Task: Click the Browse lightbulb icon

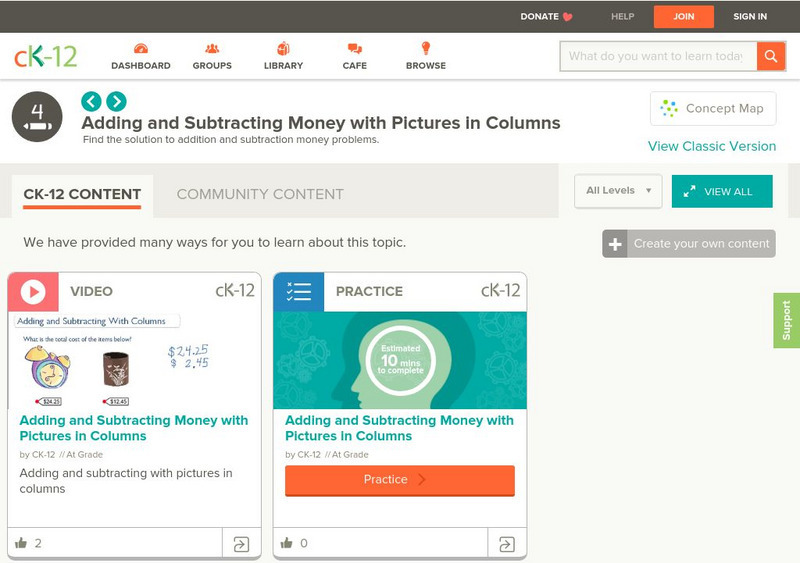Action: click(425, 49)
